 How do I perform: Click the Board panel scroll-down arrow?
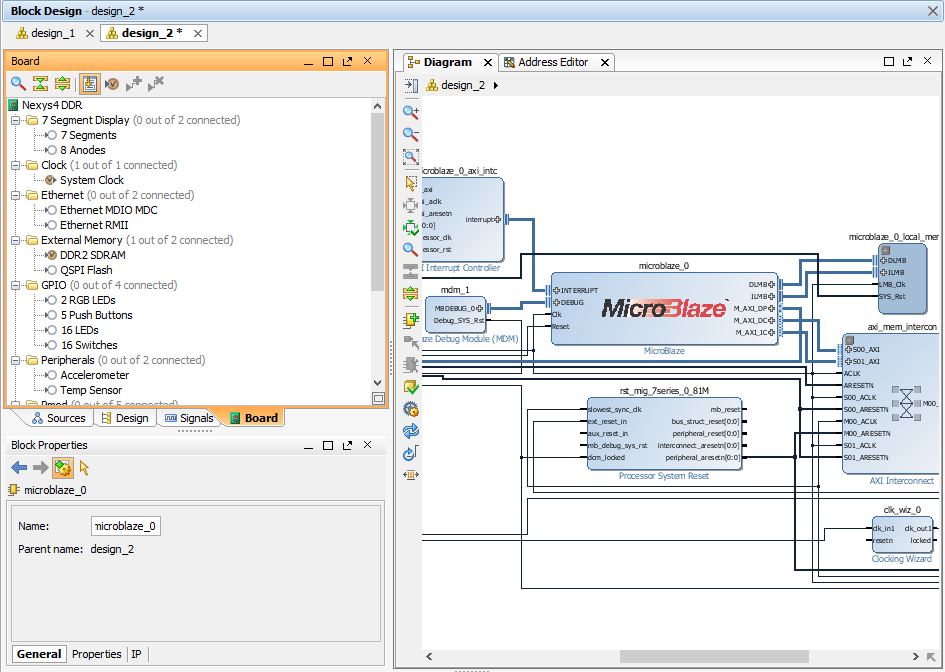pos(378,383)
